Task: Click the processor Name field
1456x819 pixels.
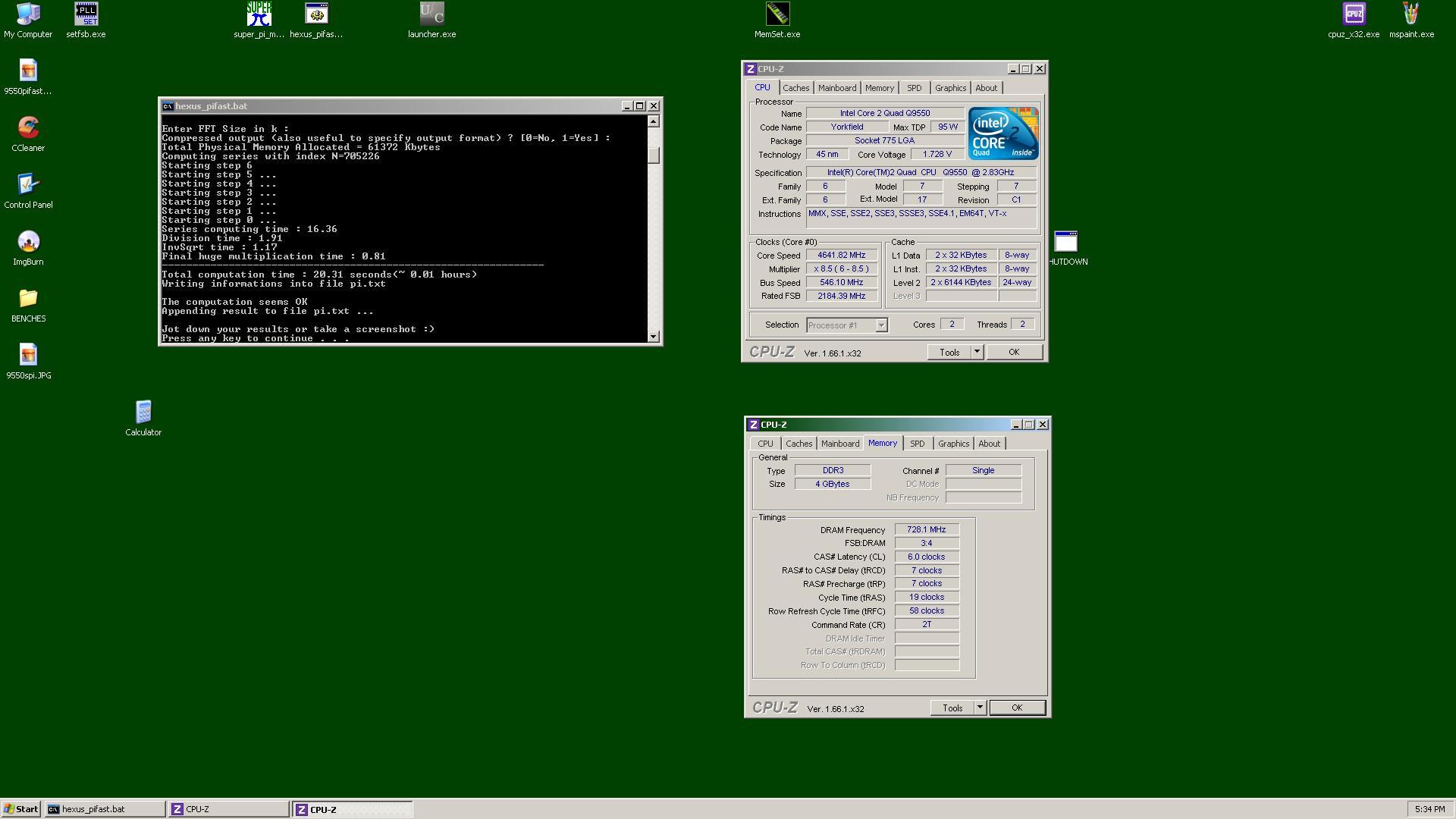Action: point(884,113)
